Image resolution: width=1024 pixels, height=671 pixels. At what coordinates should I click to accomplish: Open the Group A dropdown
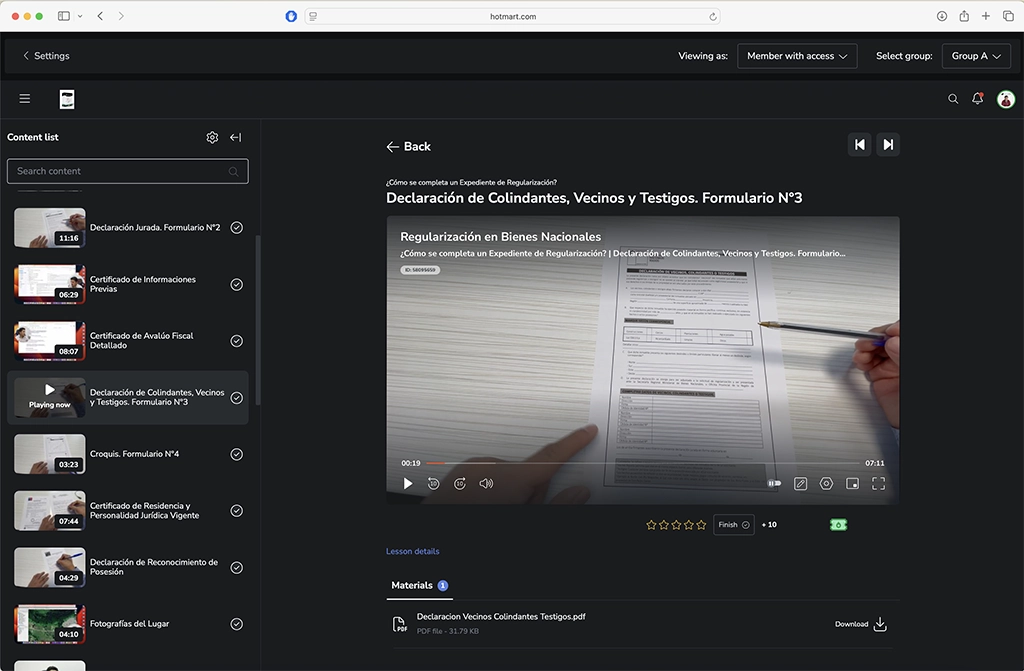tap(976, 56)
